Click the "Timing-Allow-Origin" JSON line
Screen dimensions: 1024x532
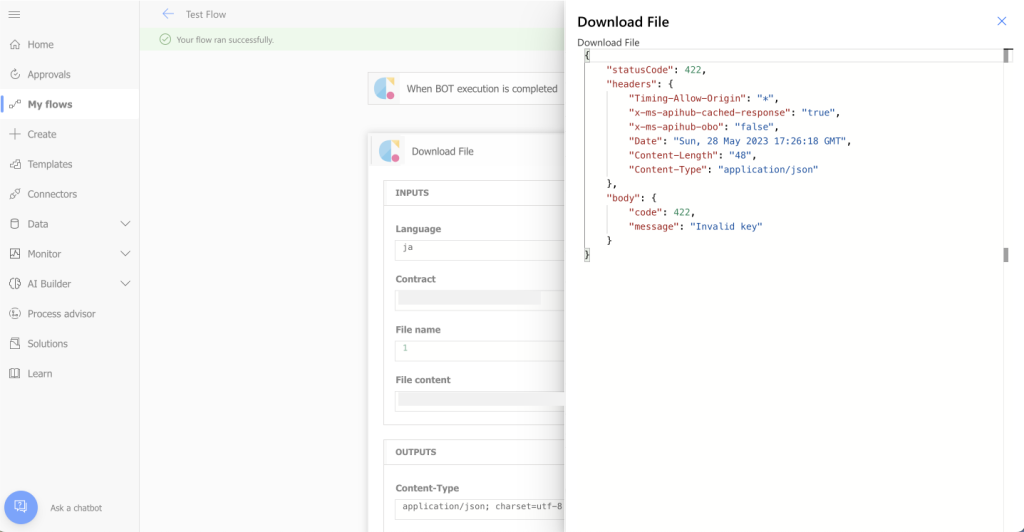pos(703,99)
